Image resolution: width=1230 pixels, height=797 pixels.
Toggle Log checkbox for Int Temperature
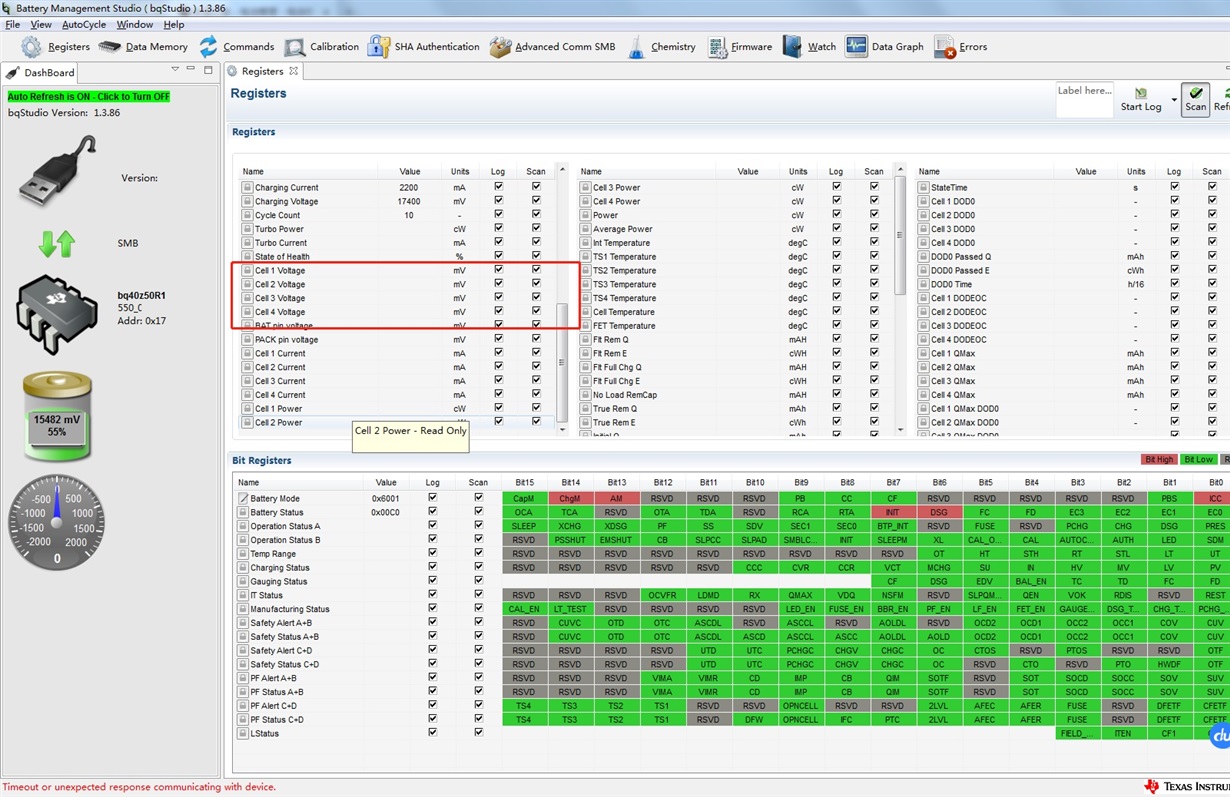[836, 242]
